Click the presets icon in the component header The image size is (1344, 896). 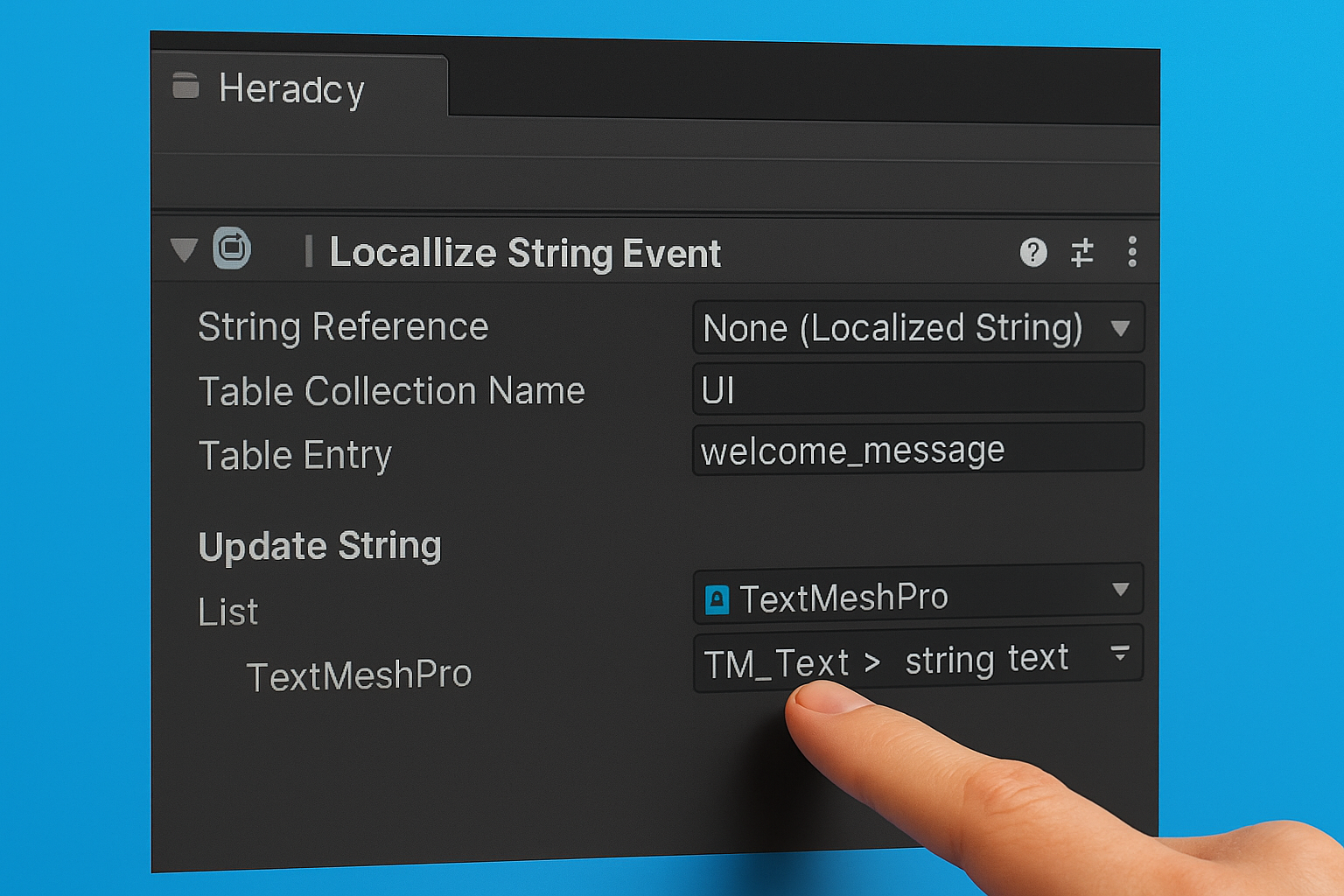pos(1082,253)
